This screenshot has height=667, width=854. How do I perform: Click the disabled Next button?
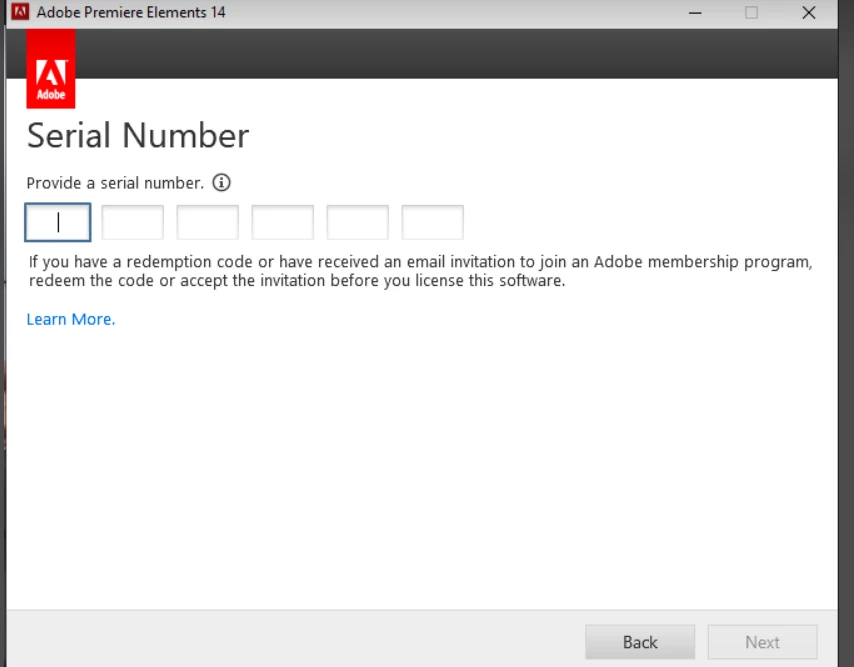click(x=762, y=642)
